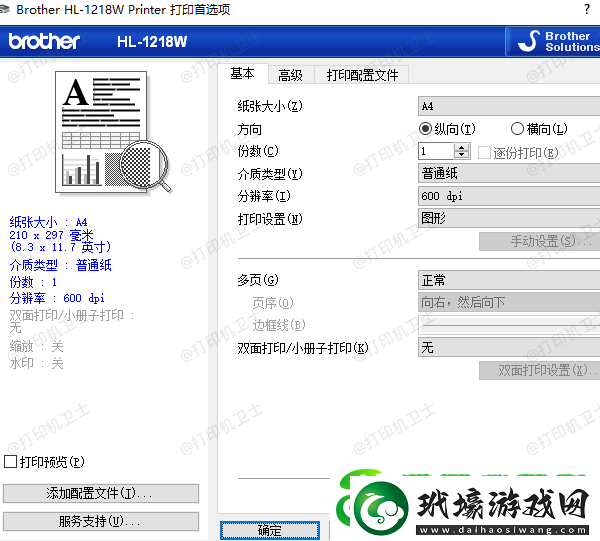Enable 逐份打印 collate checkbox
Image resolution: width=600 pixels, height=541 pixels.
coord(484,152)
